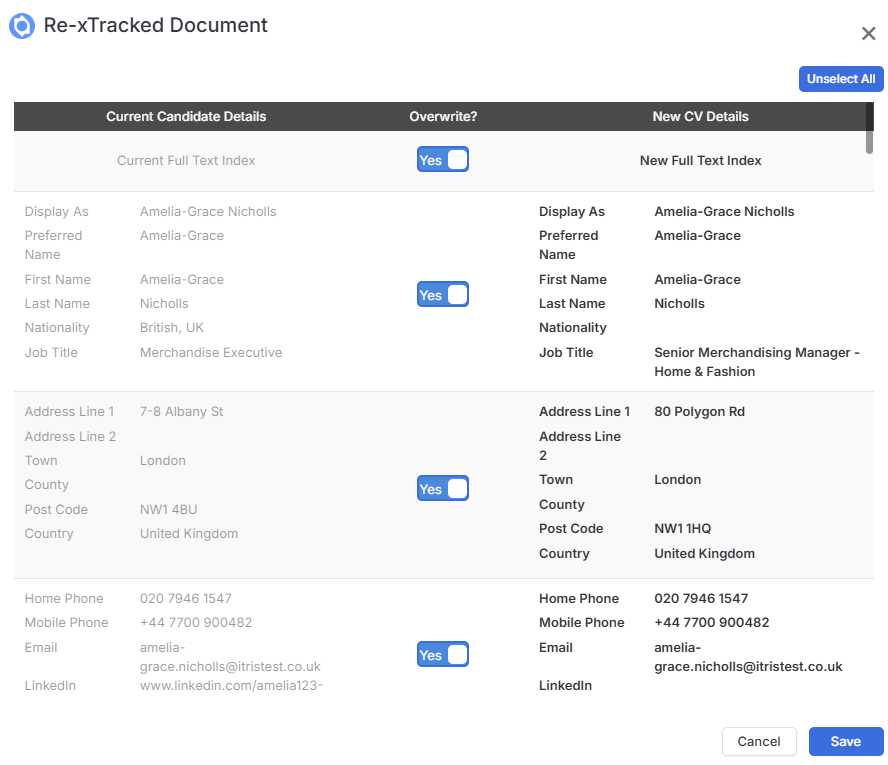The width and height of the screenshot is (888, 765).
Task: Click current address 7-8 Albany St
Action: click(x=181, y=412)
